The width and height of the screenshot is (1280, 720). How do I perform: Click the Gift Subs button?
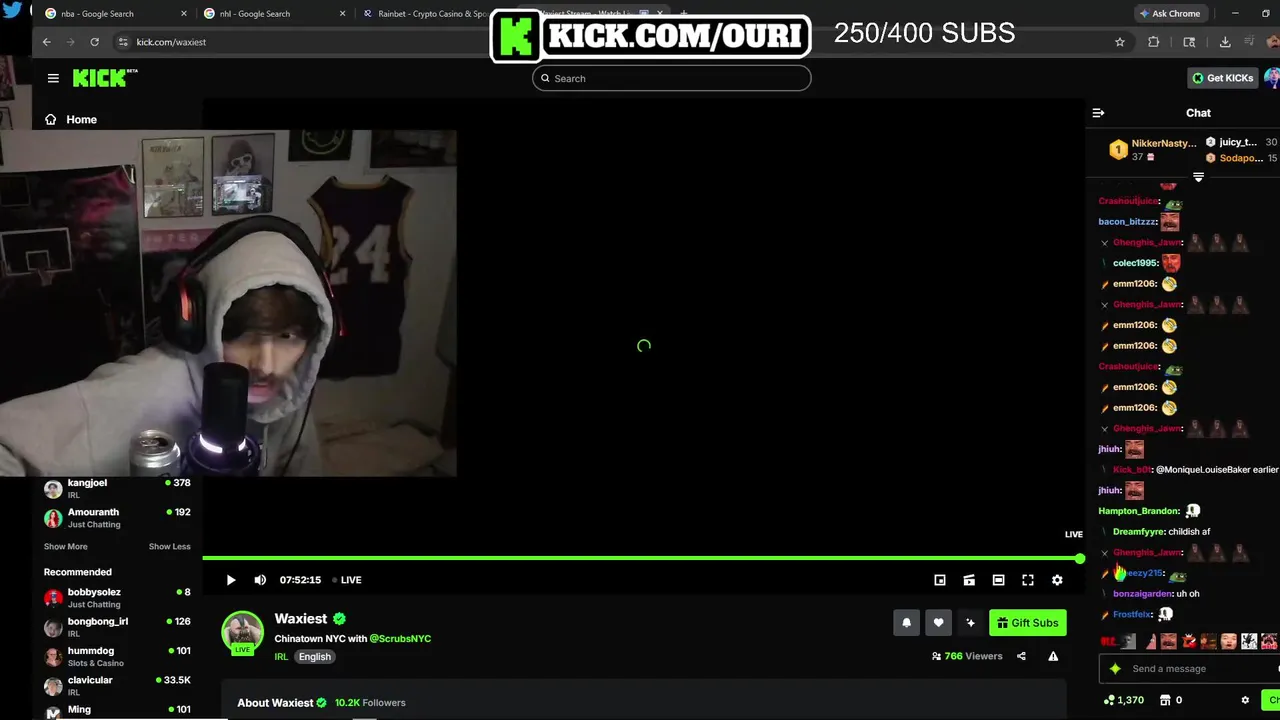pos(1027,623)
